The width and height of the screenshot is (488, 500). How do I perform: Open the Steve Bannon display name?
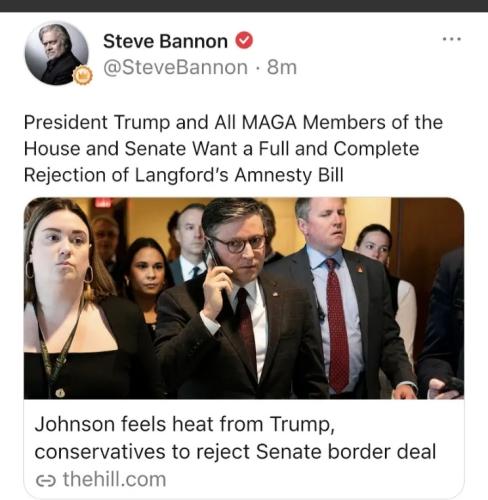(x=165, y=41)
